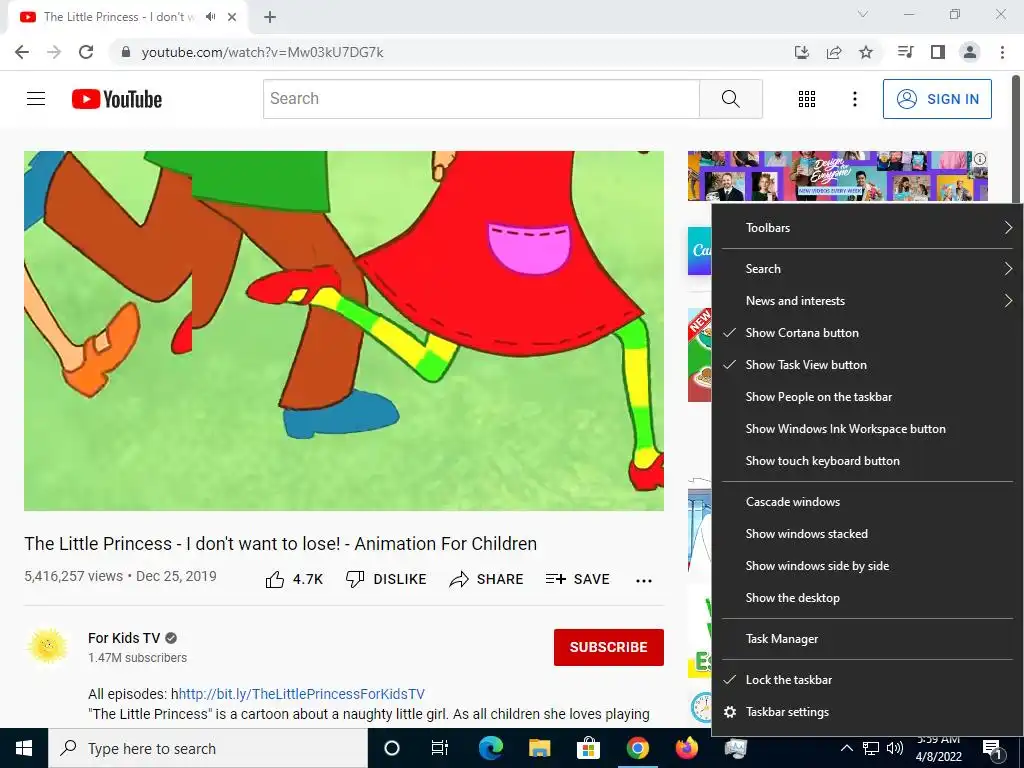Click the address bar URL
This screenshot has height=768, width=1024.
[263, 52]
